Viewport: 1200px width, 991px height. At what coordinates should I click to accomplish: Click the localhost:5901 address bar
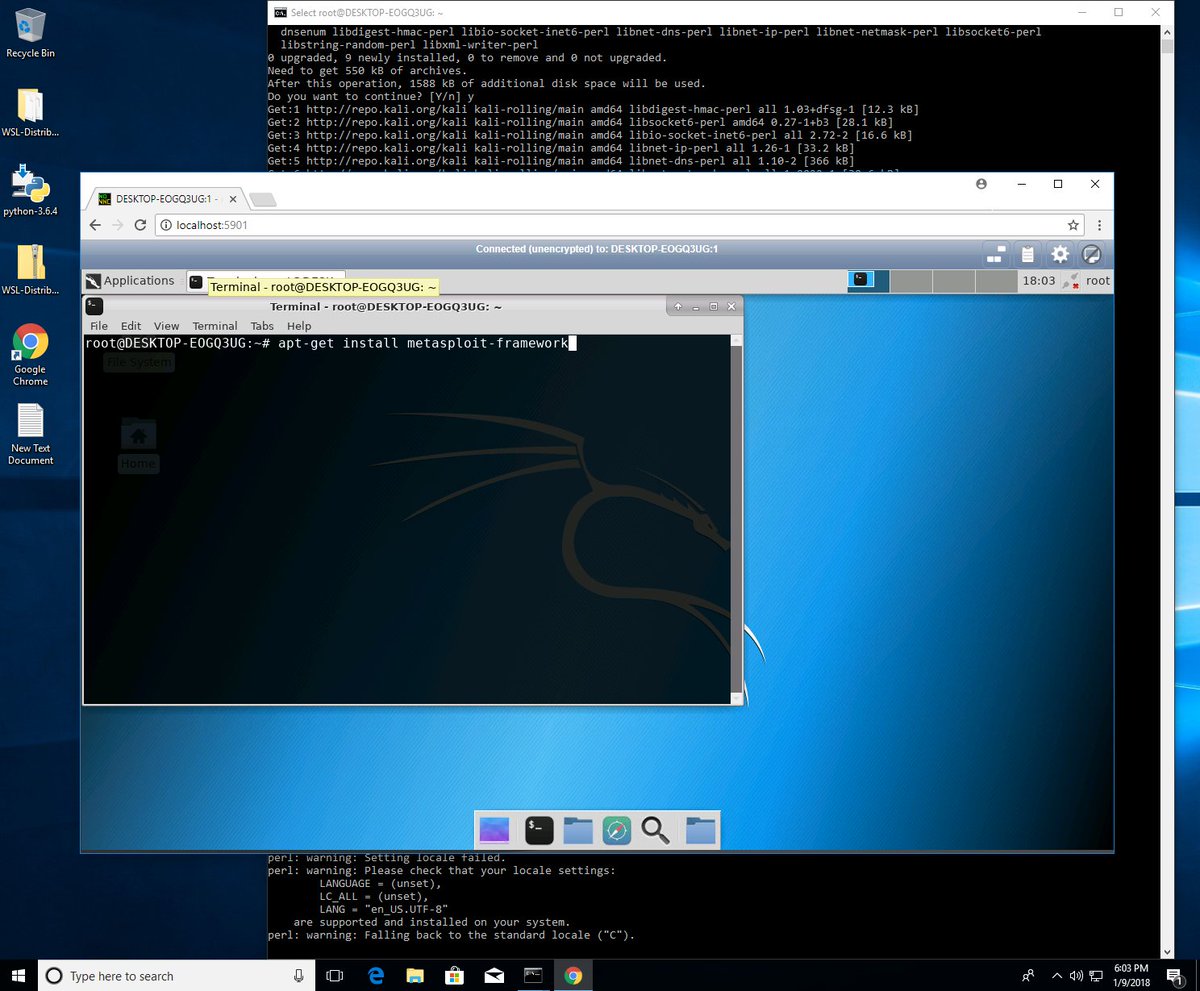(x=620, y=225)
